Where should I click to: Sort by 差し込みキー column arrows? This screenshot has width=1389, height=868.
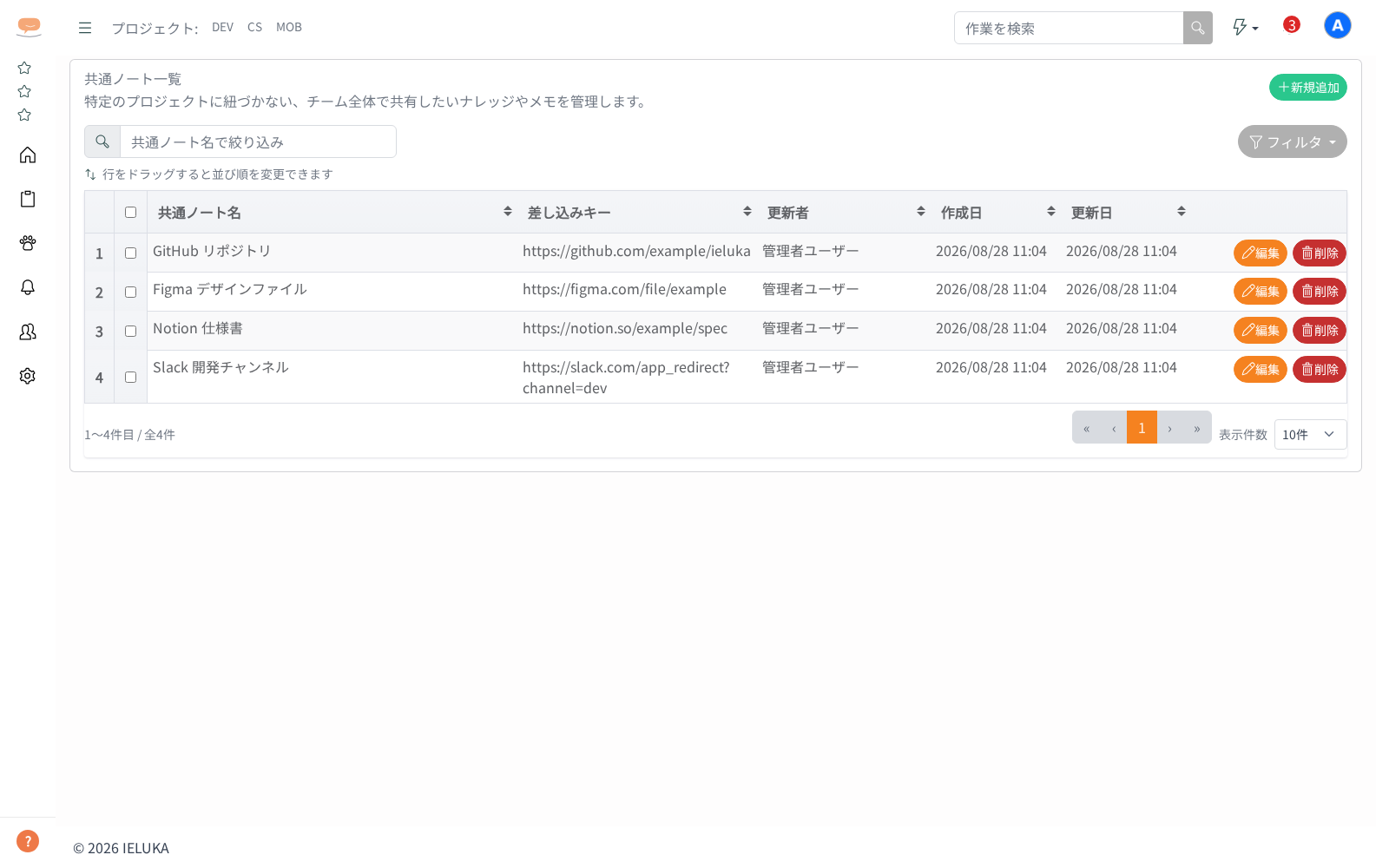747,212
